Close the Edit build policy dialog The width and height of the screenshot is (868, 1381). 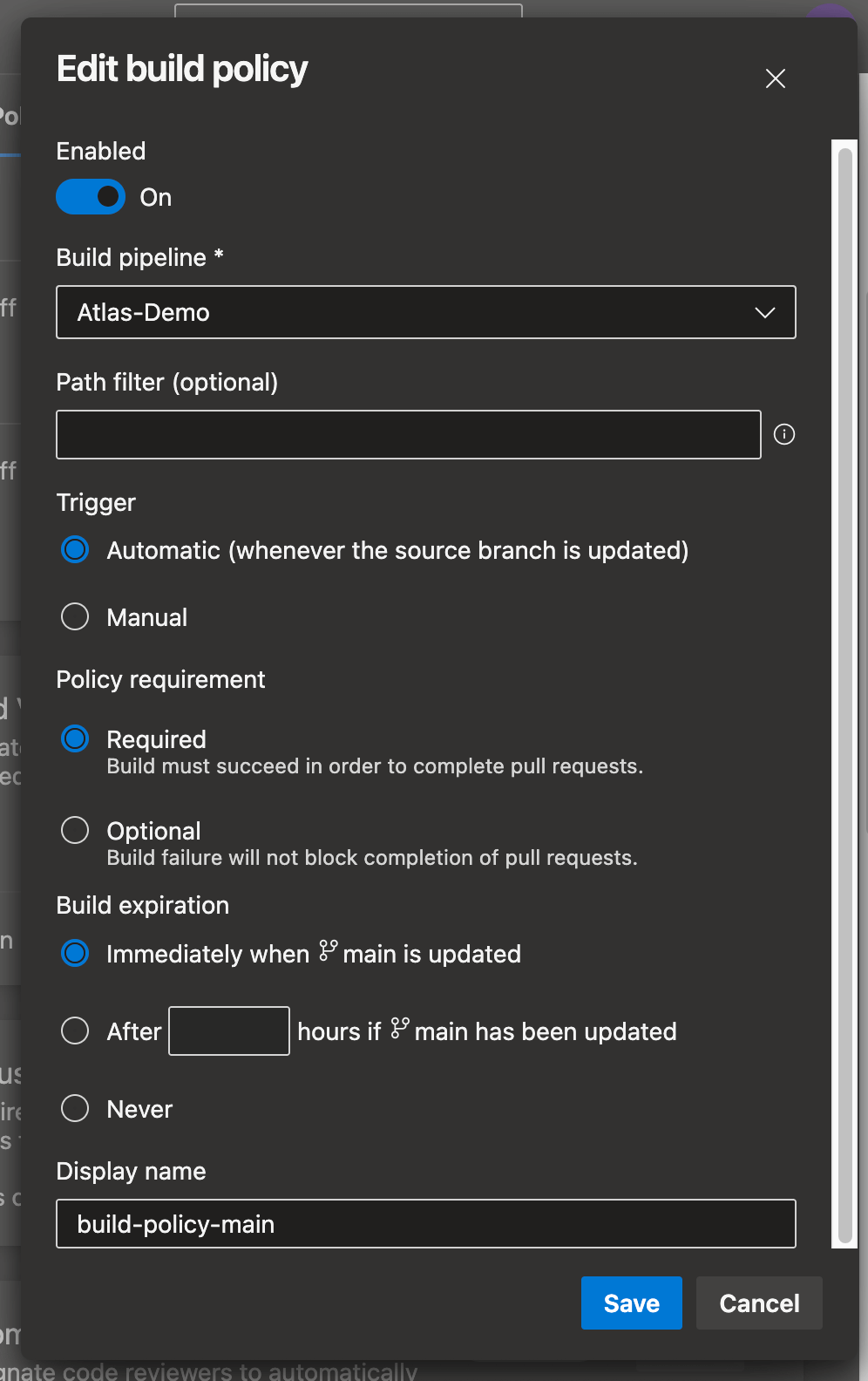coord(775,78)
